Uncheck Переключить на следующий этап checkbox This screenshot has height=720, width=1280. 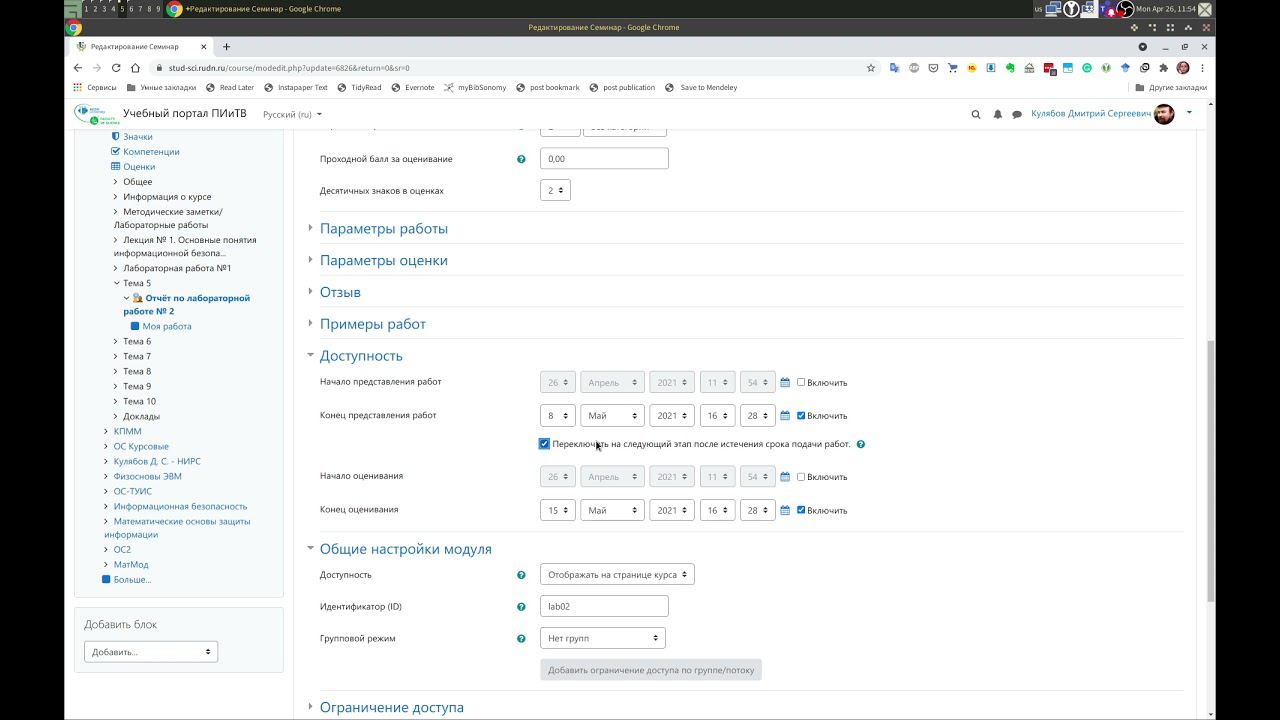point(544,444)
